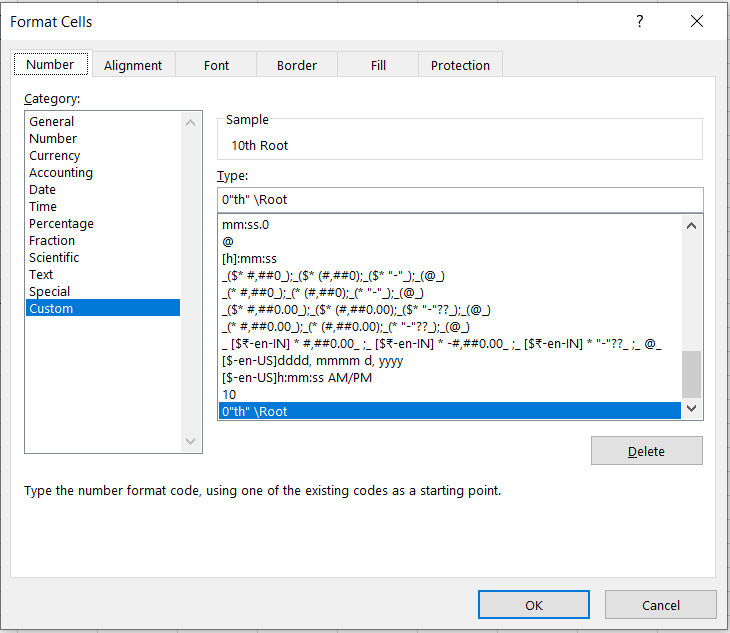The image size is (730, 633).
Task: Select the Fill tab
Action: [x=378, y=65]
